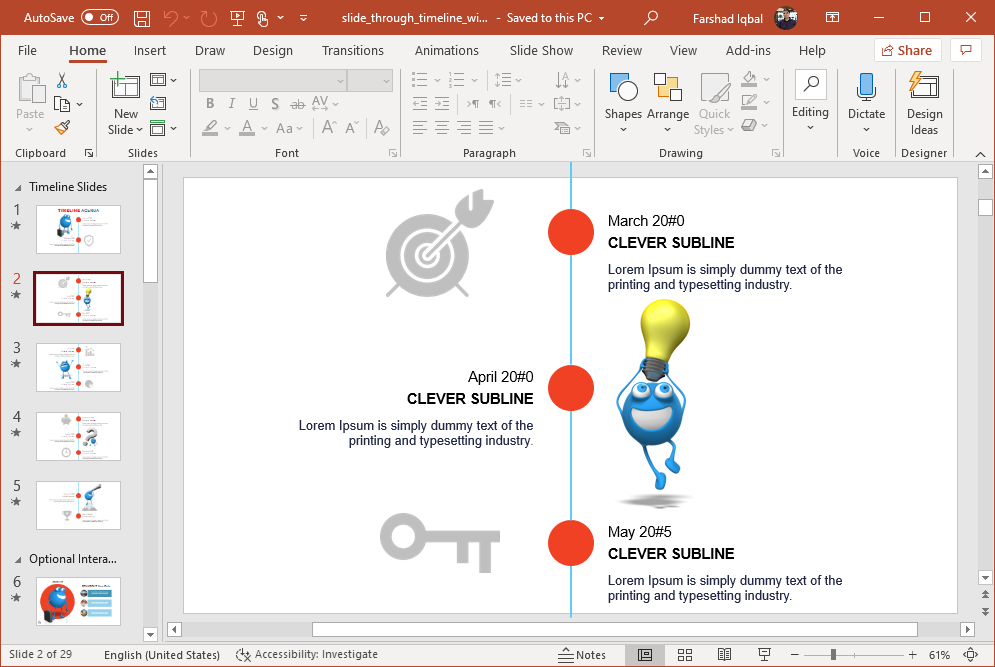Viewport: 995px width, 667px height.
Task: Click the Share button
Action: pos(907,50)
